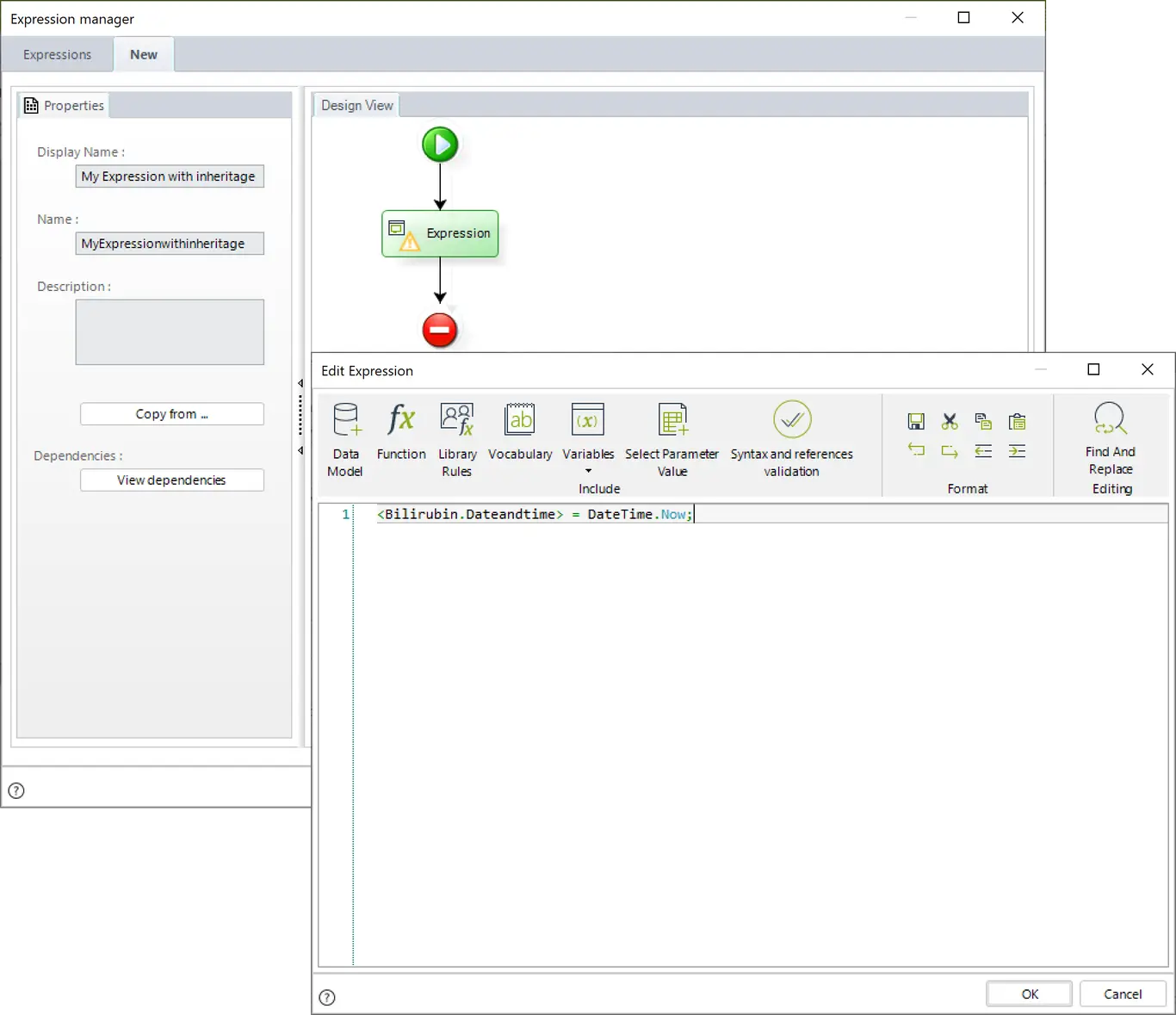Open help in Edit Expression dialog

click(327, 997)
